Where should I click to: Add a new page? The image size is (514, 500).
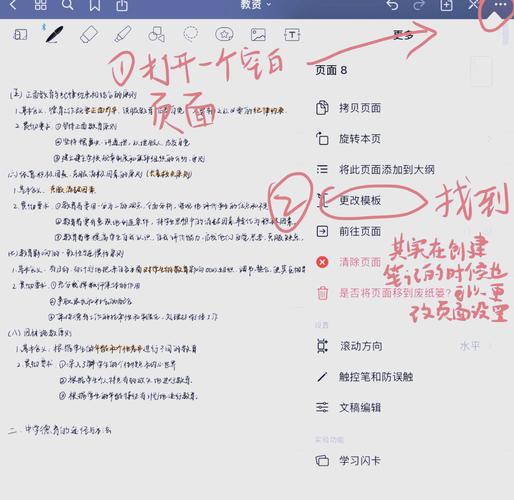[x=446, y=5]
